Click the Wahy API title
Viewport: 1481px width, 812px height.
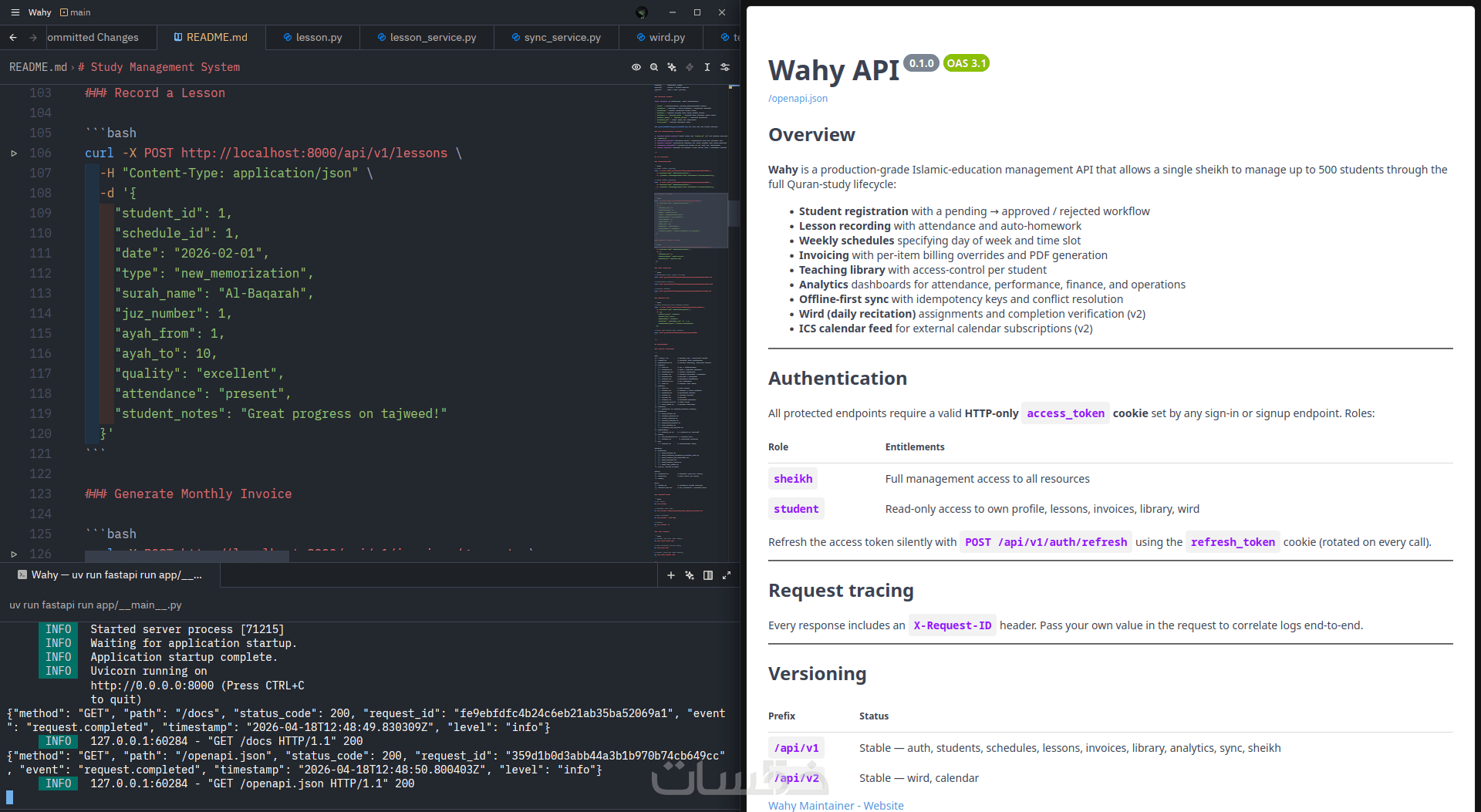tap(834, 70)
